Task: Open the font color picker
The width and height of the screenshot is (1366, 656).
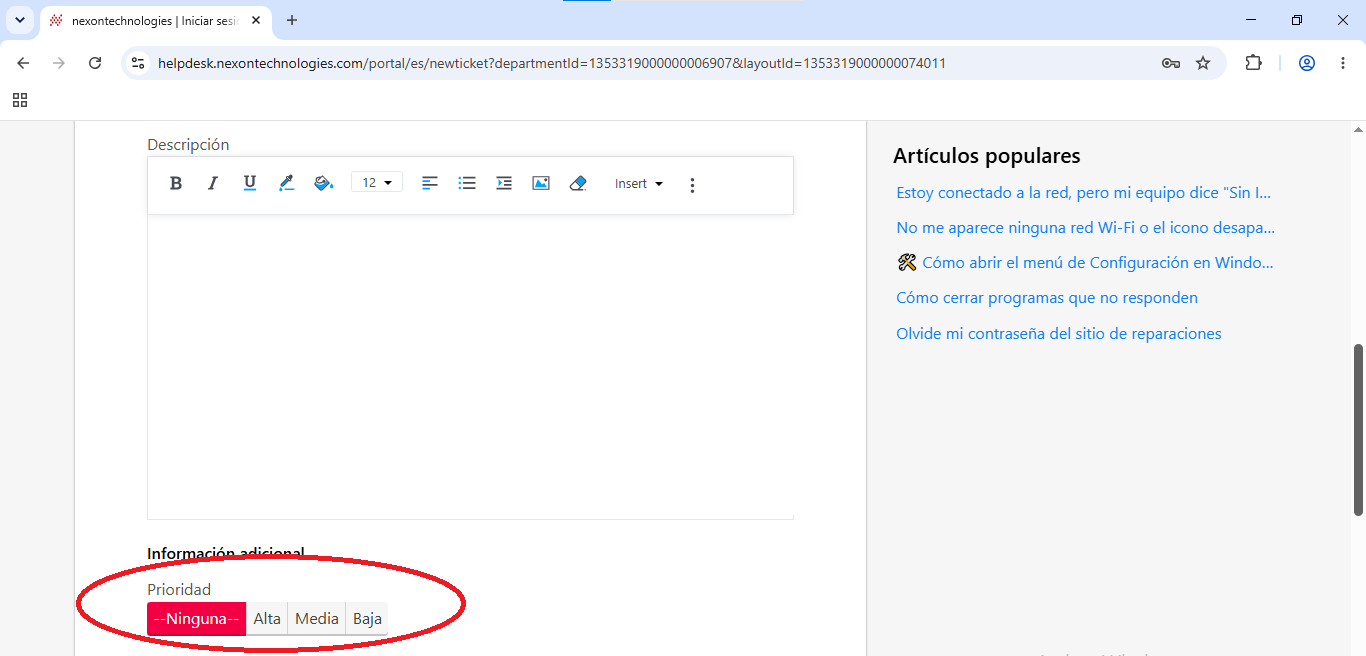Action: (286, 184)
